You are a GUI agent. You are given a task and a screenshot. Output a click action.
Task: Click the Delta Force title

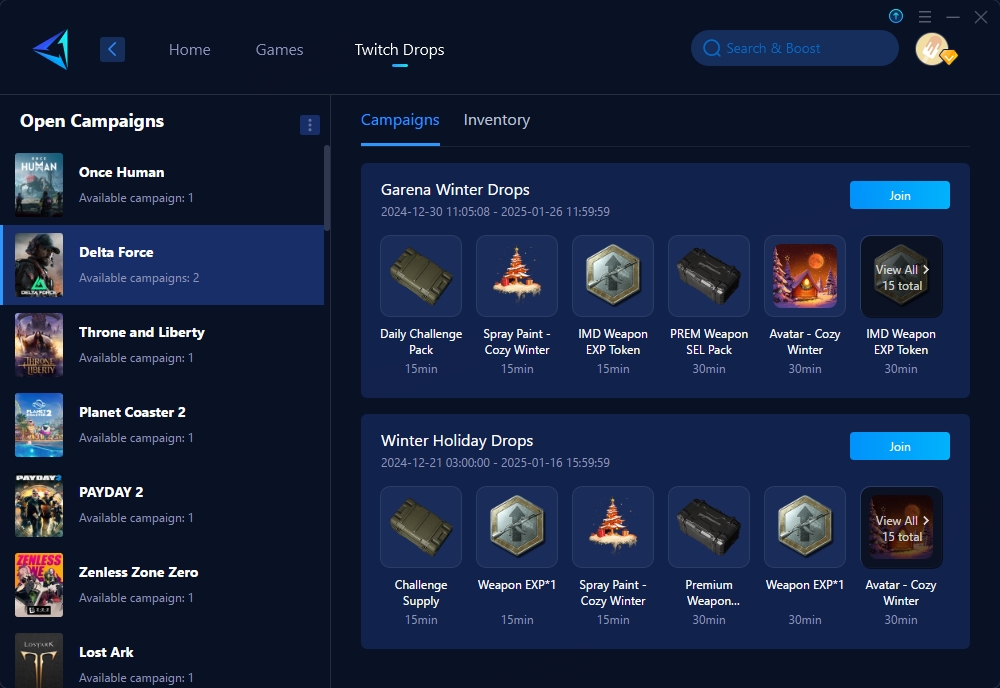pos(116,252)
